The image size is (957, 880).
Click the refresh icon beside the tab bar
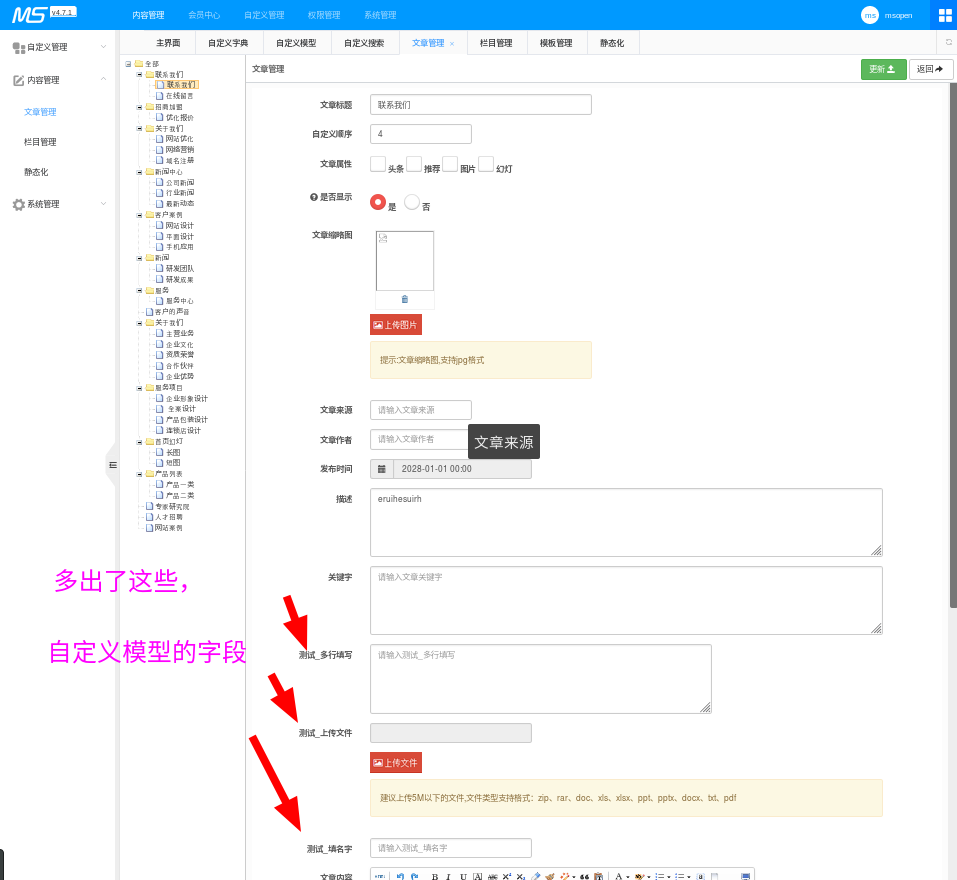tap(948, 42)
